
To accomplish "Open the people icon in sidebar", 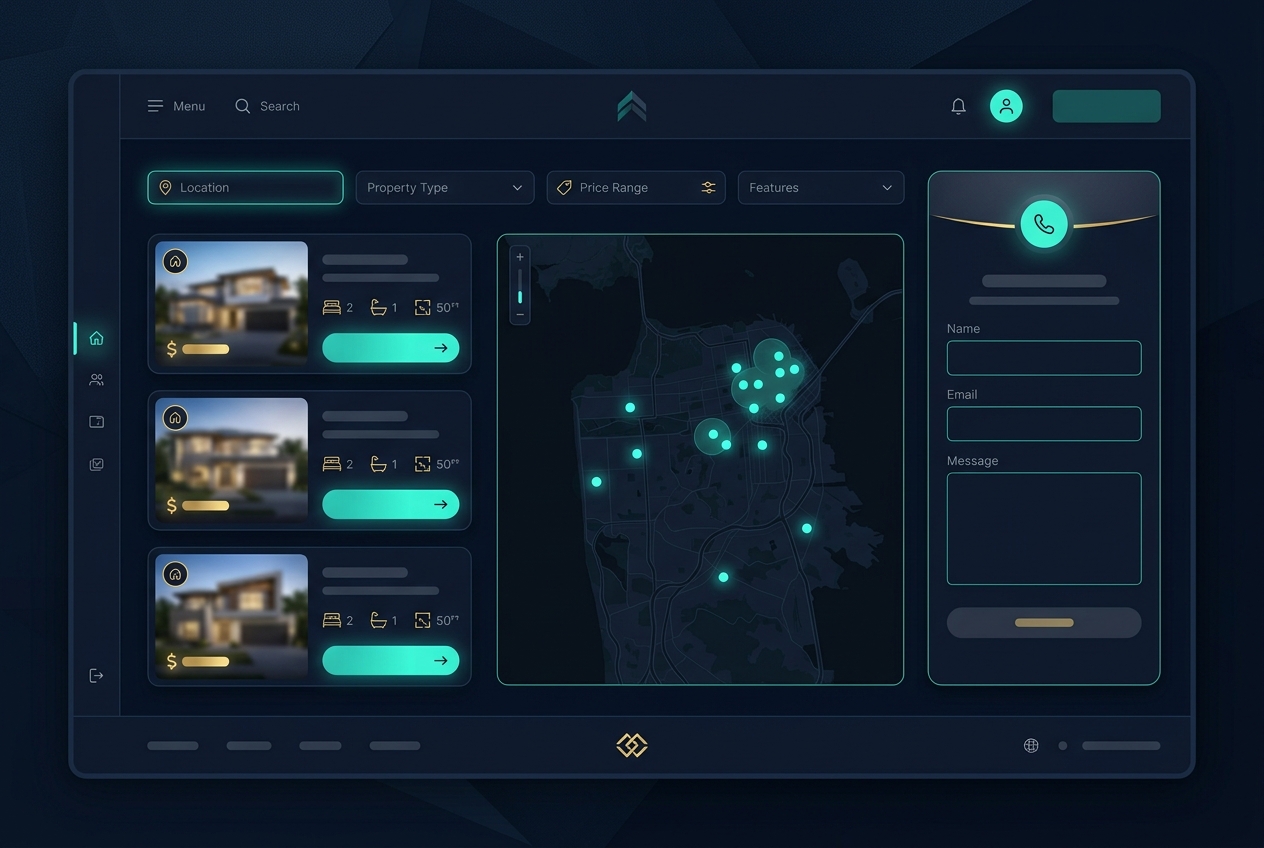I will pyautogui.click(x=96, y=380).
